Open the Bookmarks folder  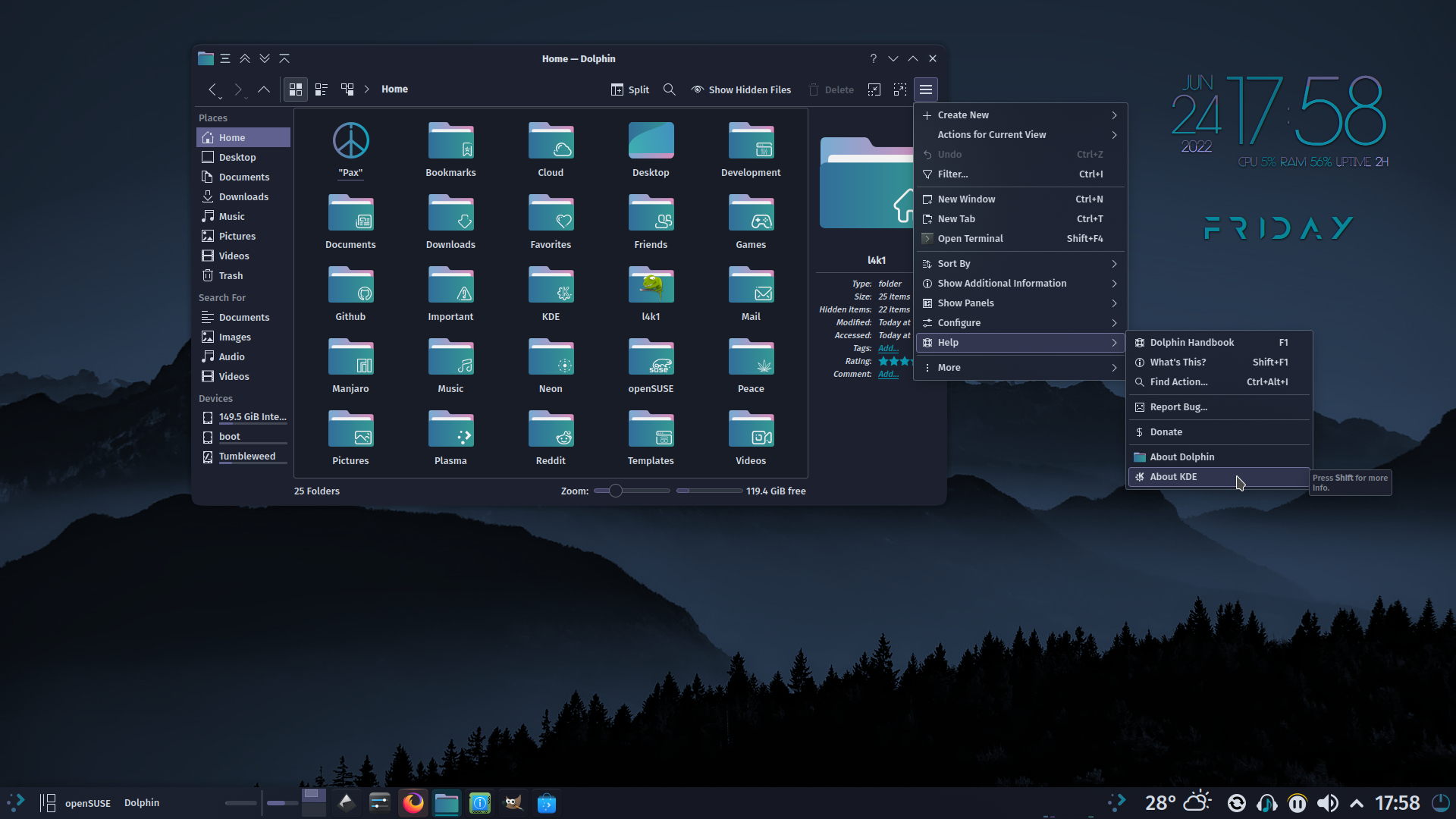click(x=450, y=149)
